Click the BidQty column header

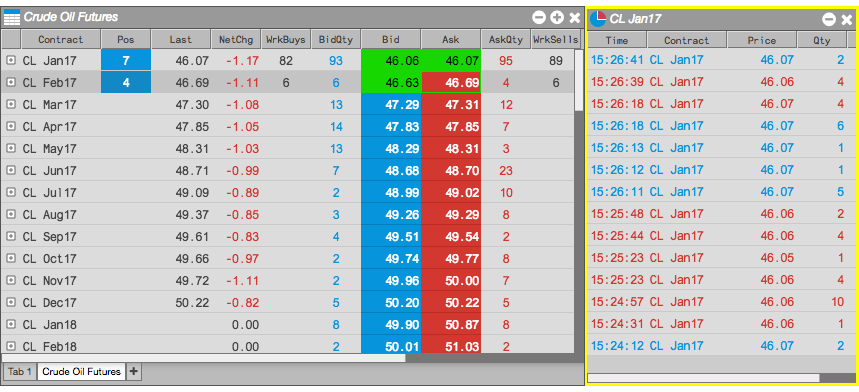point(336,39)
